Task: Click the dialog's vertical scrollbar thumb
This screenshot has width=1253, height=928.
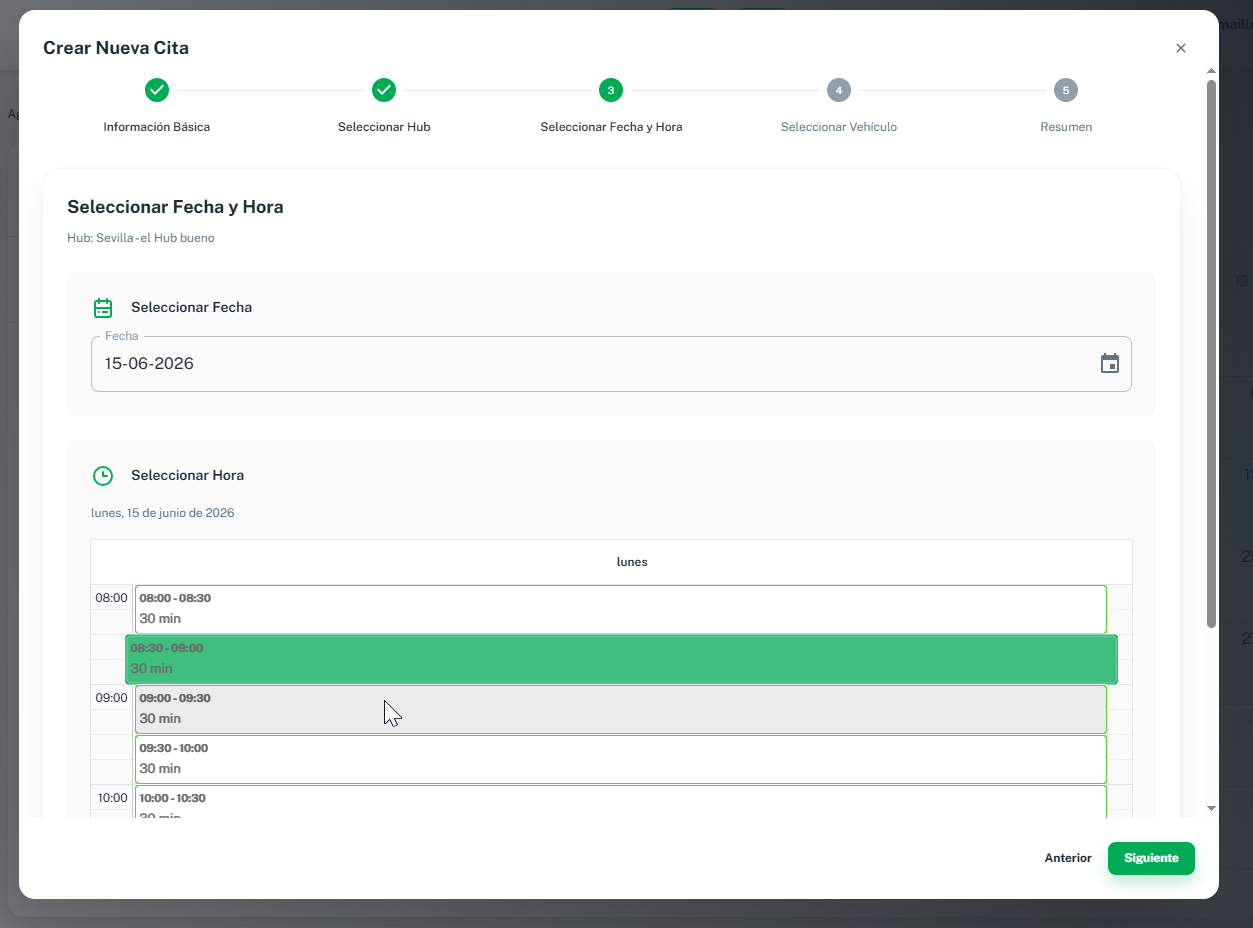Action: (x=1211, y=354)
